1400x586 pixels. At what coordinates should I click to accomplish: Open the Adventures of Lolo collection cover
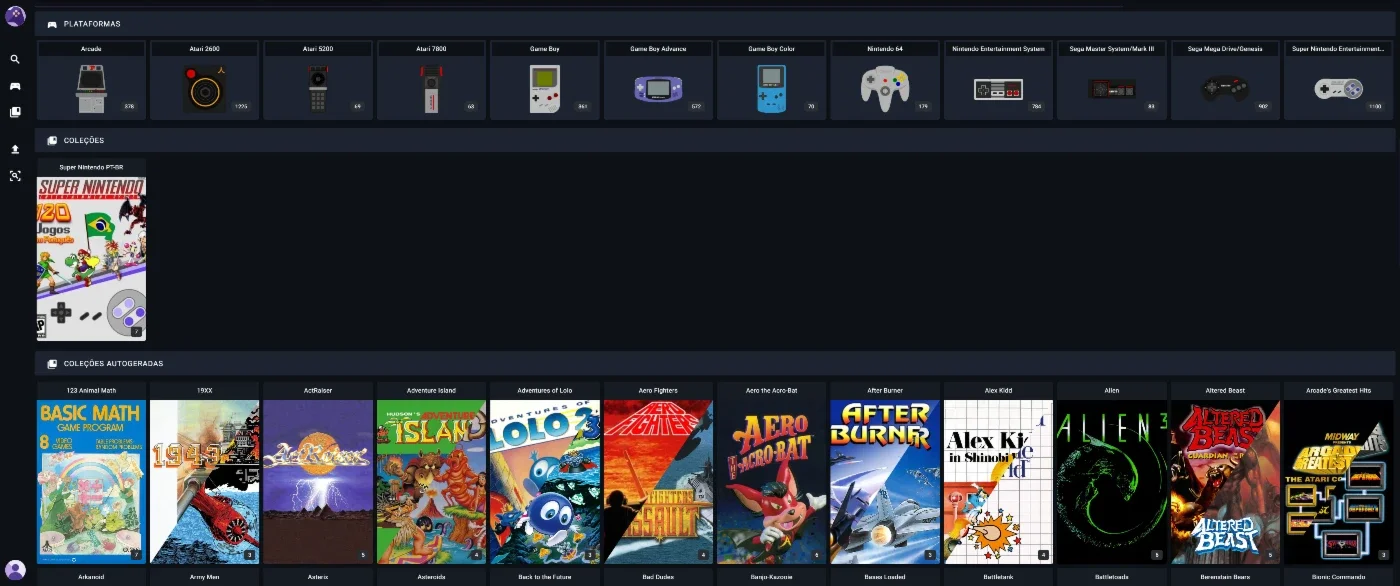(x=545, y=482)
